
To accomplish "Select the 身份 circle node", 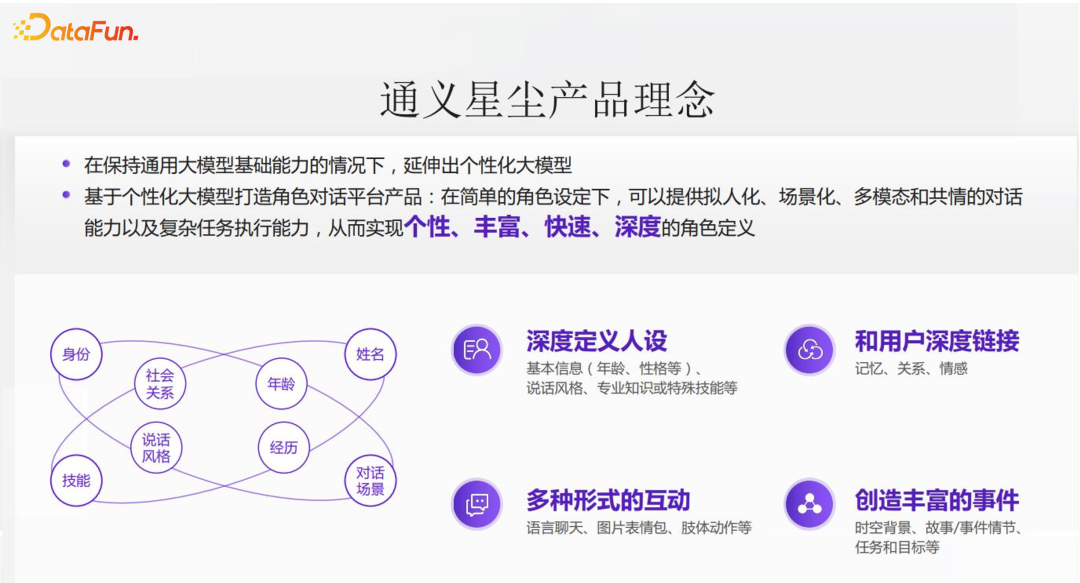I will pos(76,354).
